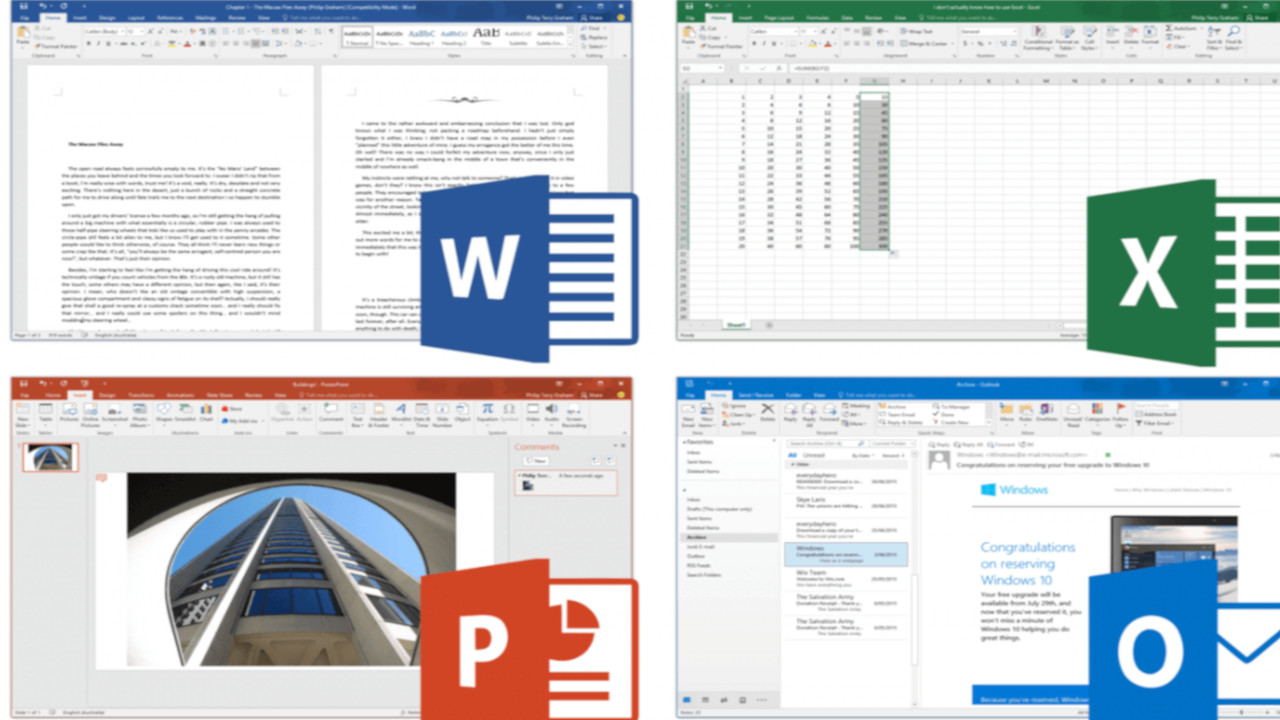The height and width of the screenshot is (720, 1280).
Task: Click Wrap Text in Excel ribbon
Action: [916, 32]
